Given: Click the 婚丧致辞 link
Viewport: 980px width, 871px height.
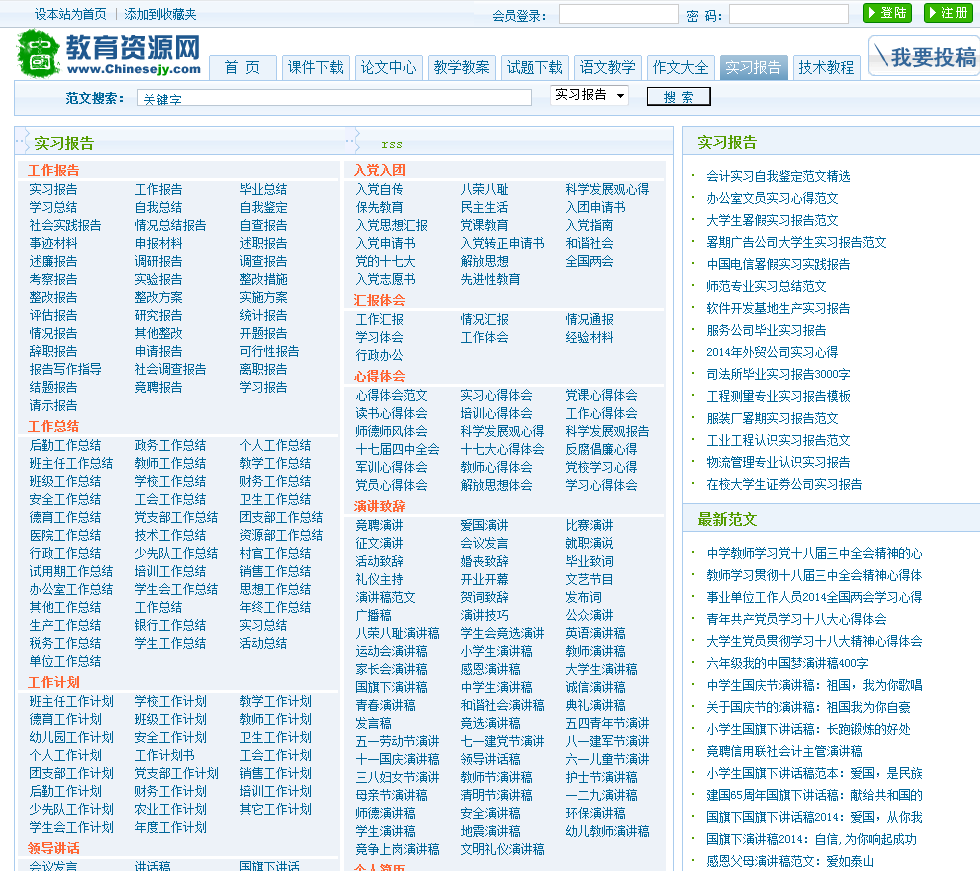Looking at the screenshot, I should 484,562.
